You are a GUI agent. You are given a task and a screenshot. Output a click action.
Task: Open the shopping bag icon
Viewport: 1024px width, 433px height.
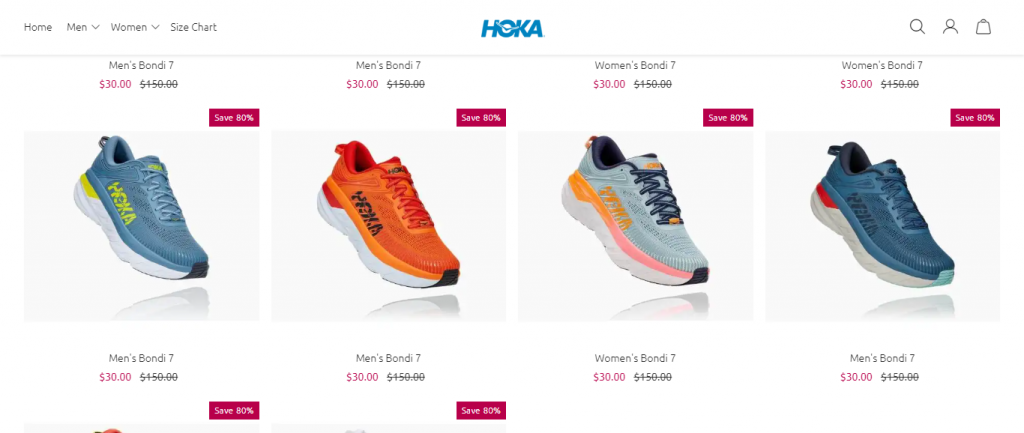click(x=984, y=27)
